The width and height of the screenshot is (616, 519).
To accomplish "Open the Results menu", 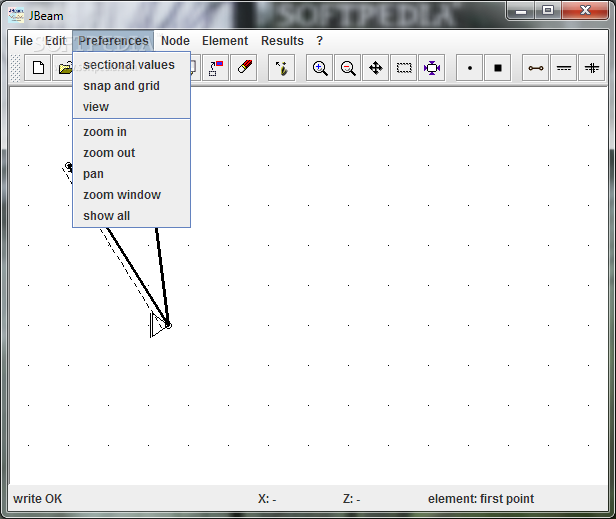I will pos(282,41).
